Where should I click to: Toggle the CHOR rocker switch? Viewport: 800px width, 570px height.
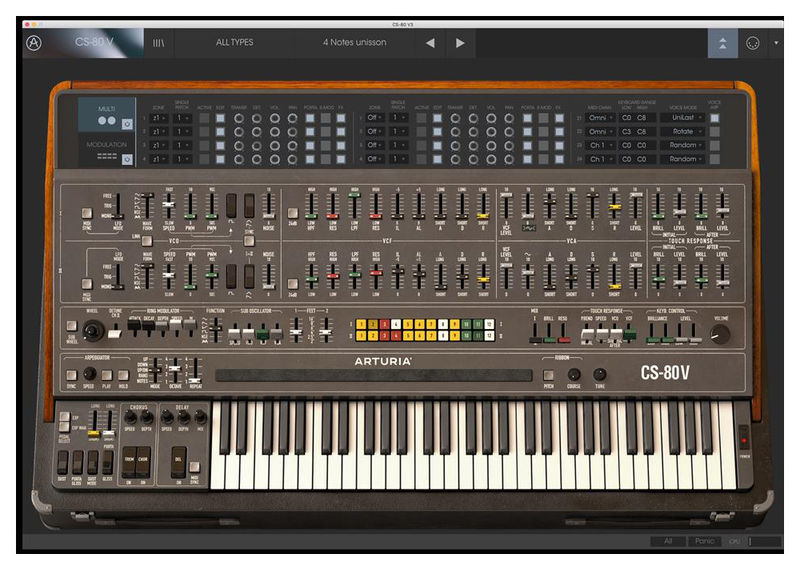pyautogui.click(x=143, y=462)
